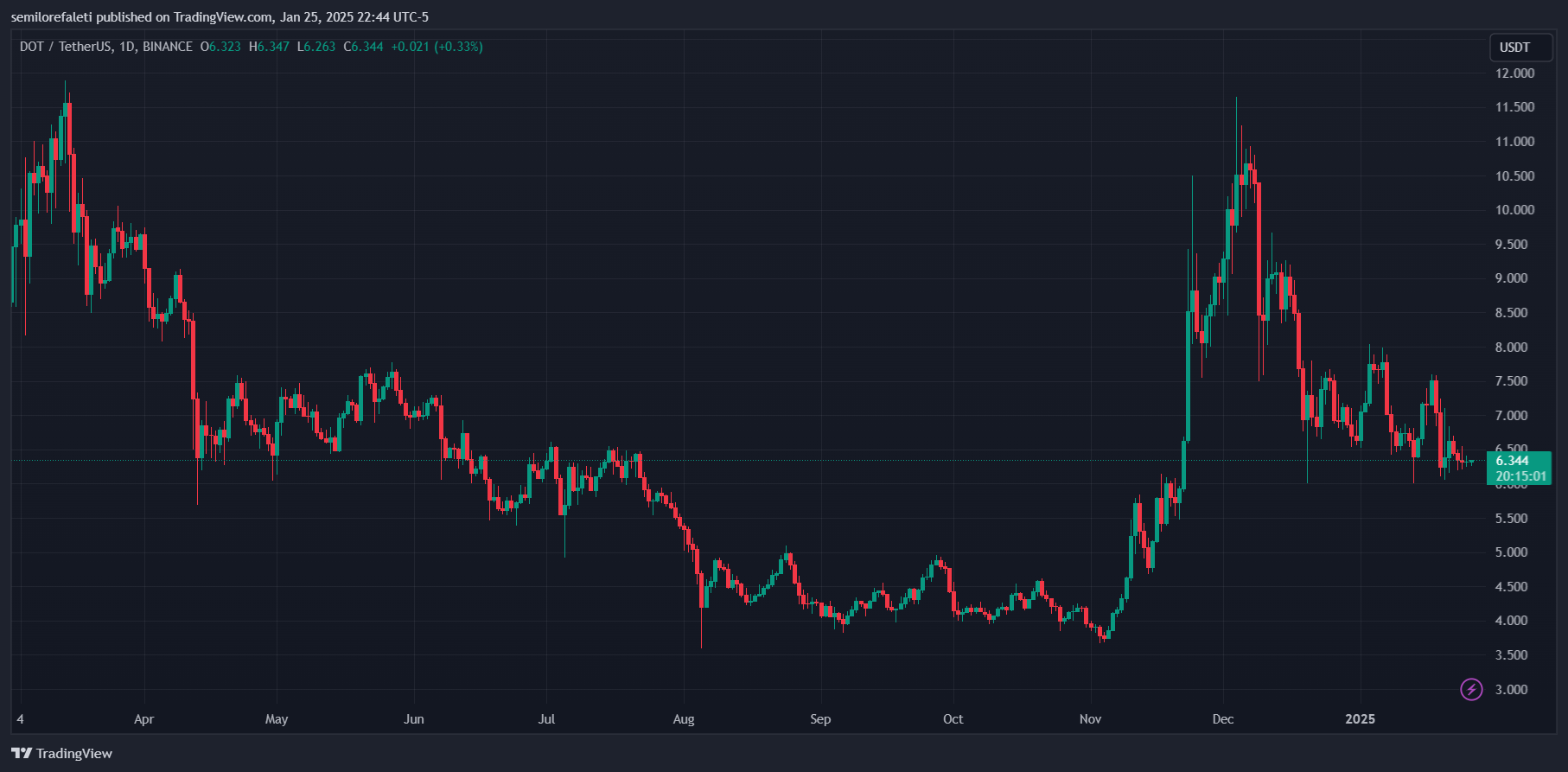Click the May label on time axis
This screenshot has height=772, width=1568.
coord(277,719)
